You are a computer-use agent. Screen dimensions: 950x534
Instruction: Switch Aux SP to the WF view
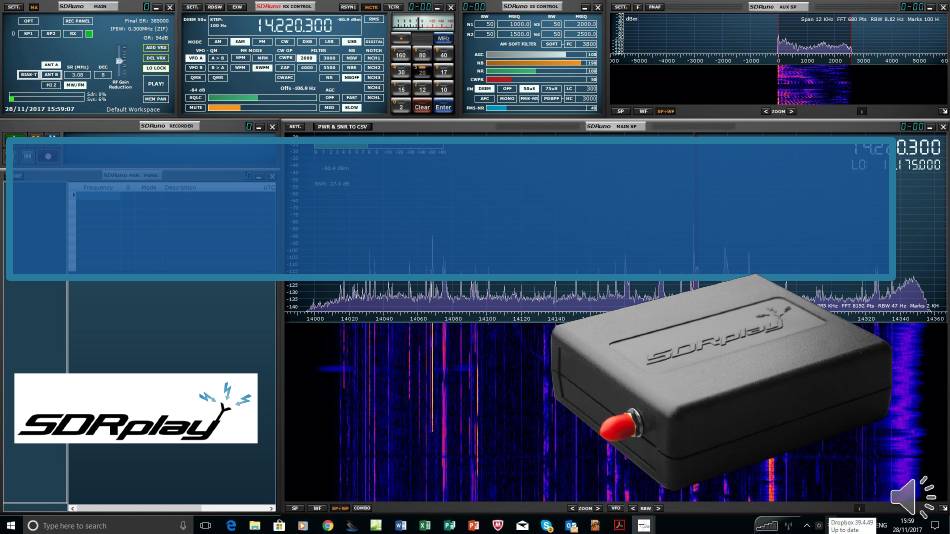click(x=643, y=111)
